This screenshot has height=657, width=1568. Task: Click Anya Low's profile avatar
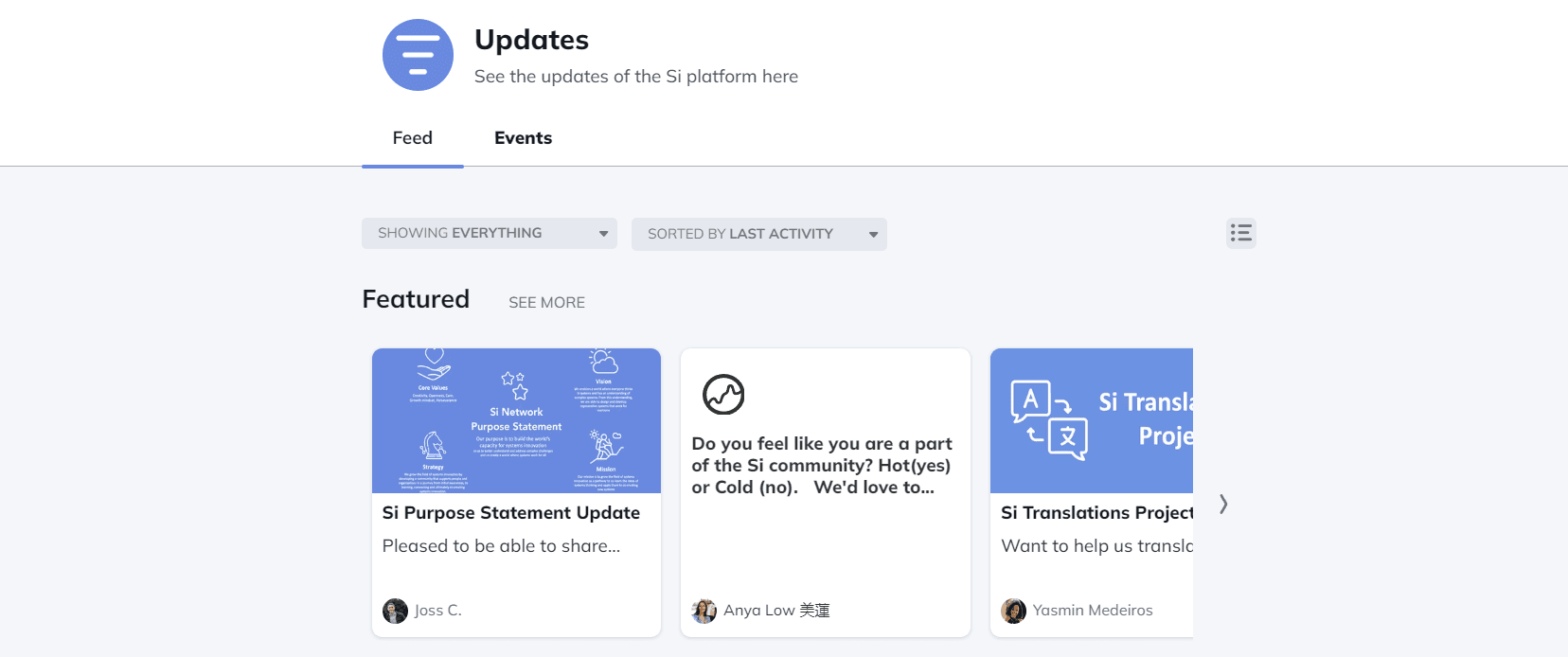704,611
